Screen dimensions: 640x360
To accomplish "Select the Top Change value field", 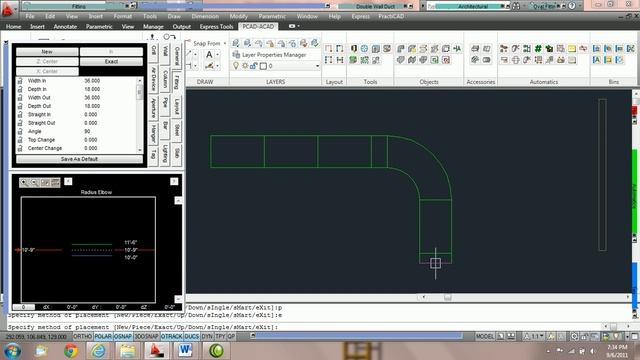I will 91,140.
